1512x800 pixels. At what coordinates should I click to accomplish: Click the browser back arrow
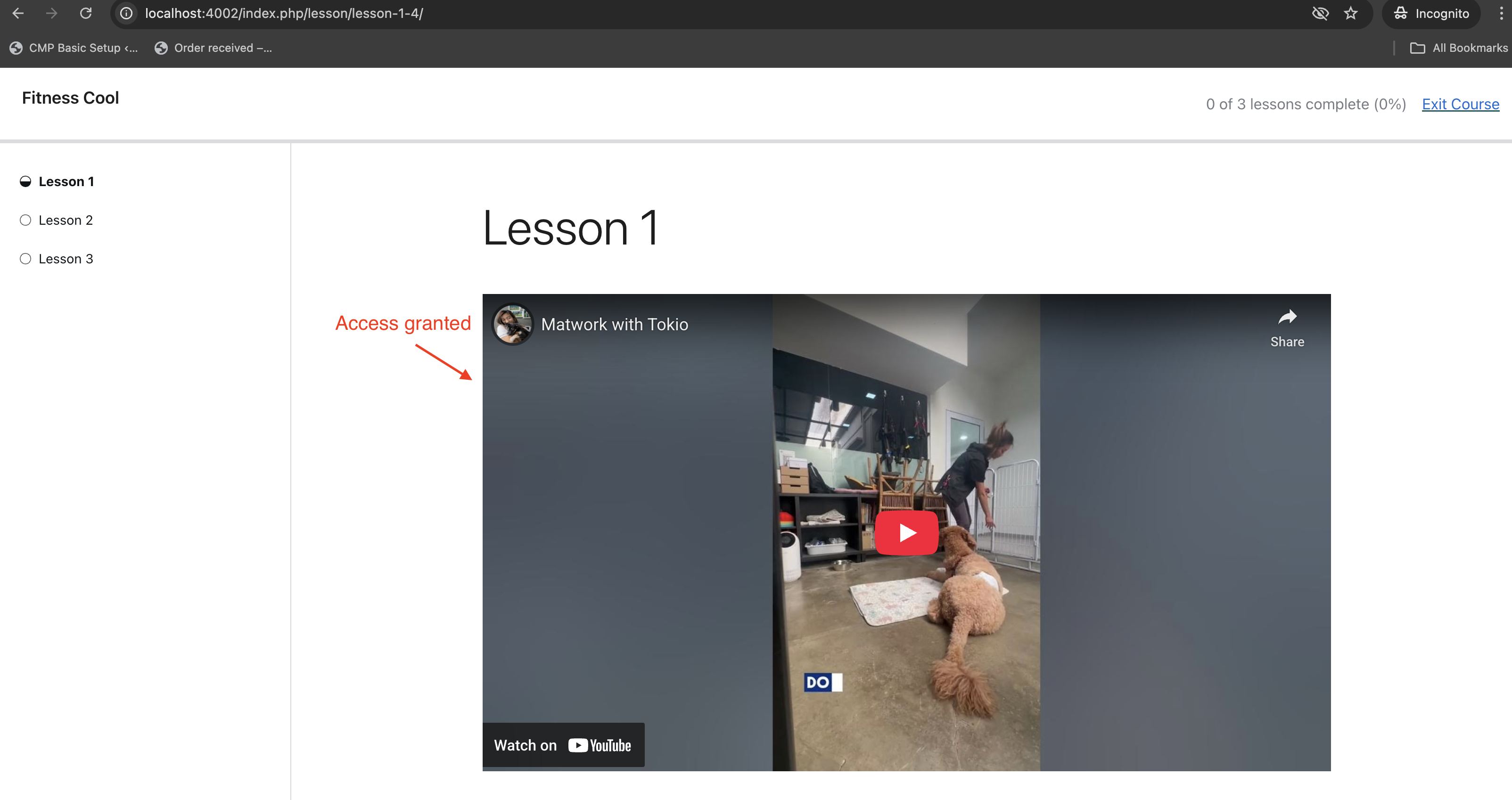pyautogui.click(x=18, y=13)
